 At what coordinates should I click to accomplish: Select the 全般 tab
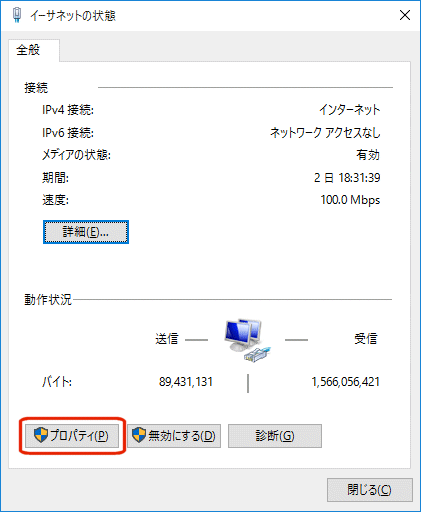click(28, 50)
